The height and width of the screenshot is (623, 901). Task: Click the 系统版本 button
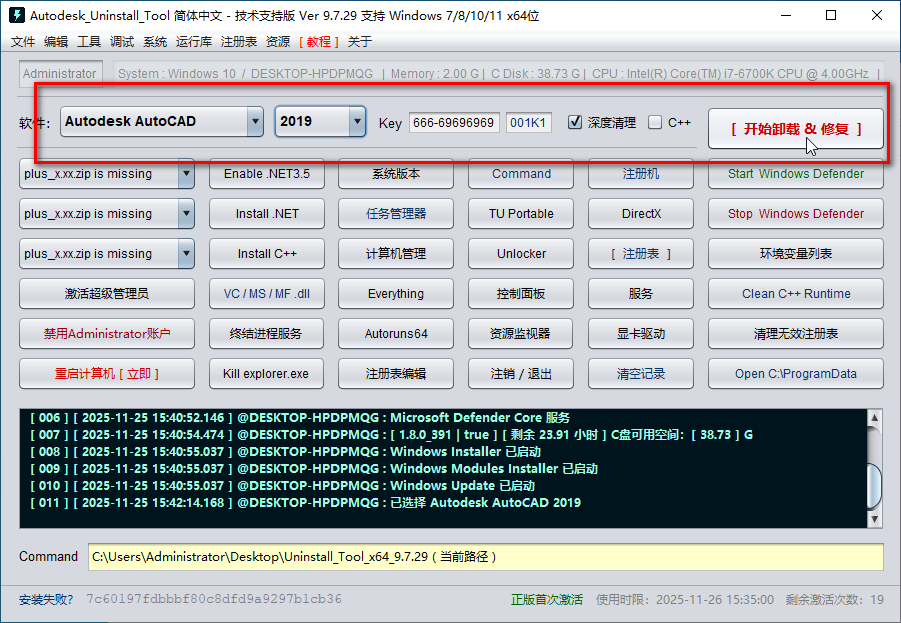[396, 174]
